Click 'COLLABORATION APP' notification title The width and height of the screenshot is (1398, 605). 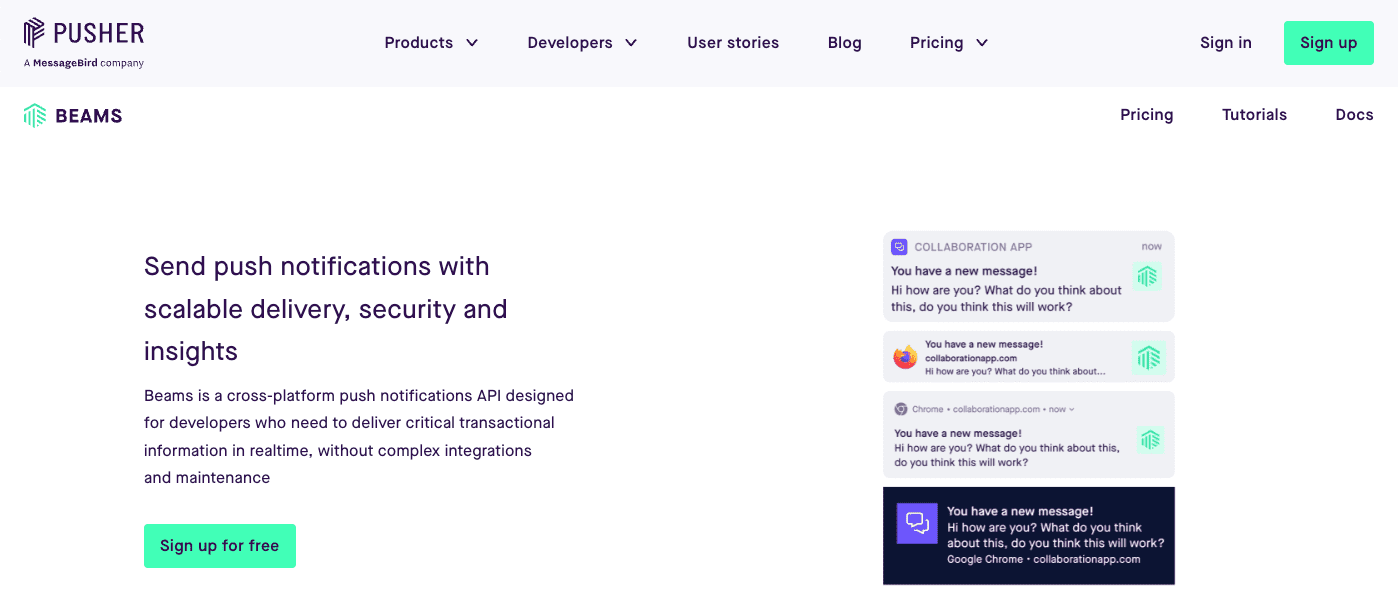coord(973,247)
